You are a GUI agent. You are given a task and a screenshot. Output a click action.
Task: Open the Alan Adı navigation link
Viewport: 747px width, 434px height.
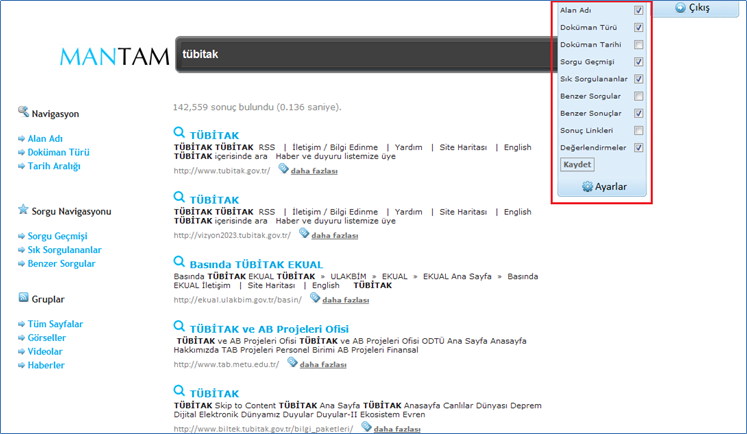point(45,139)
